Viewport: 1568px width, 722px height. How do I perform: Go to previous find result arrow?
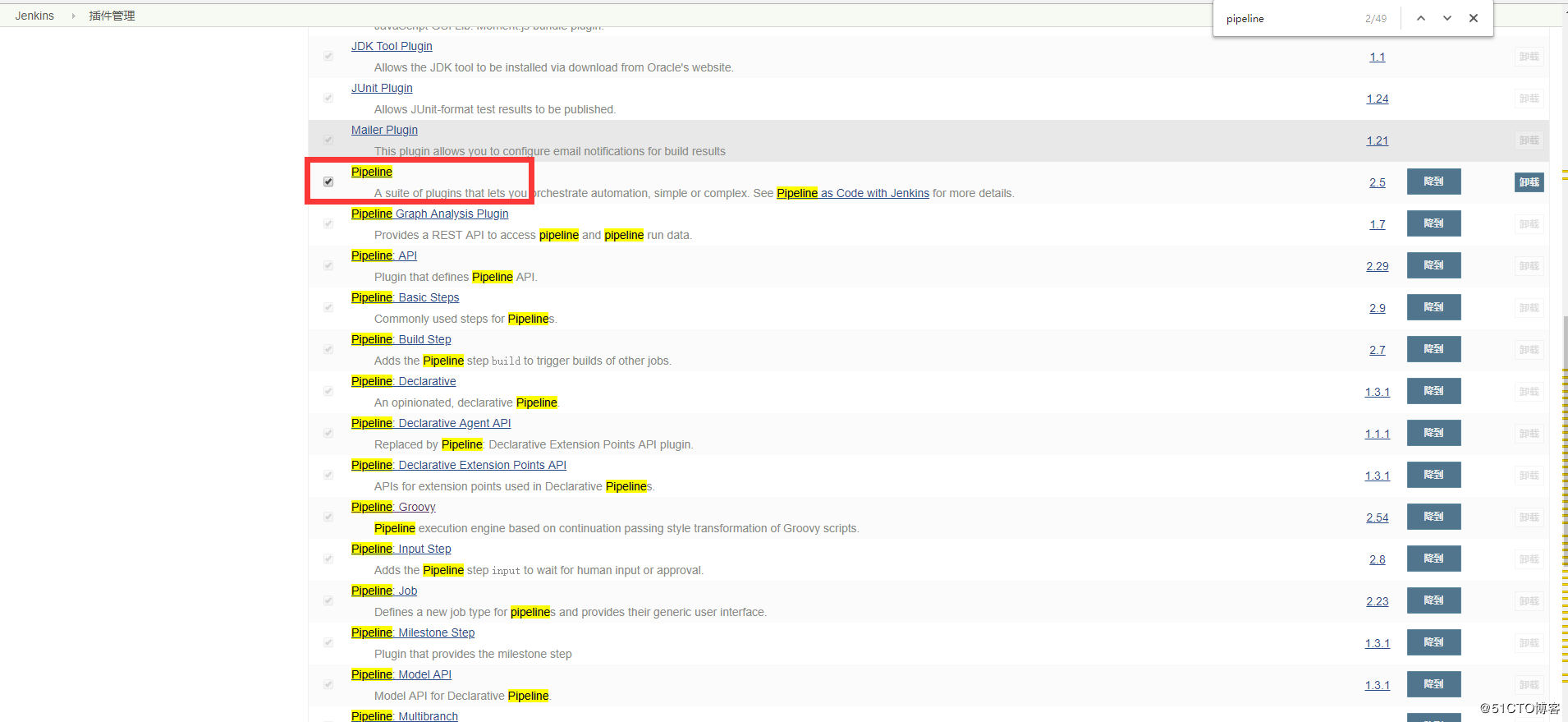pyautogui.click(x=1420, y=18)
